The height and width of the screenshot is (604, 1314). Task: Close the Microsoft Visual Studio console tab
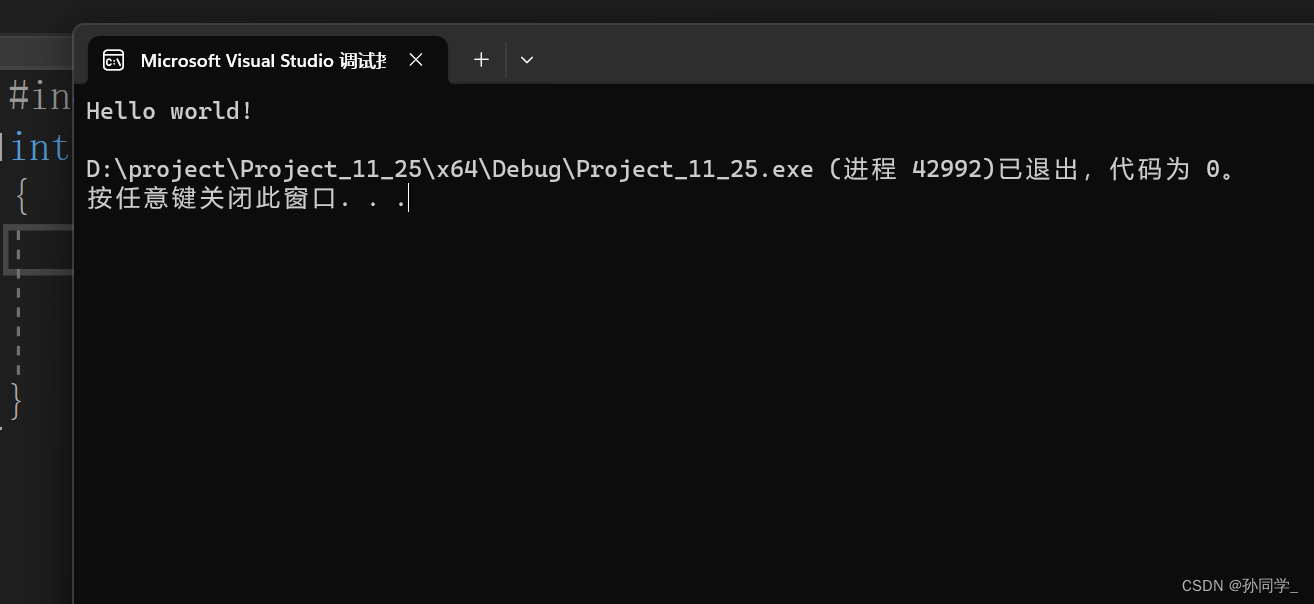[416, 60]
